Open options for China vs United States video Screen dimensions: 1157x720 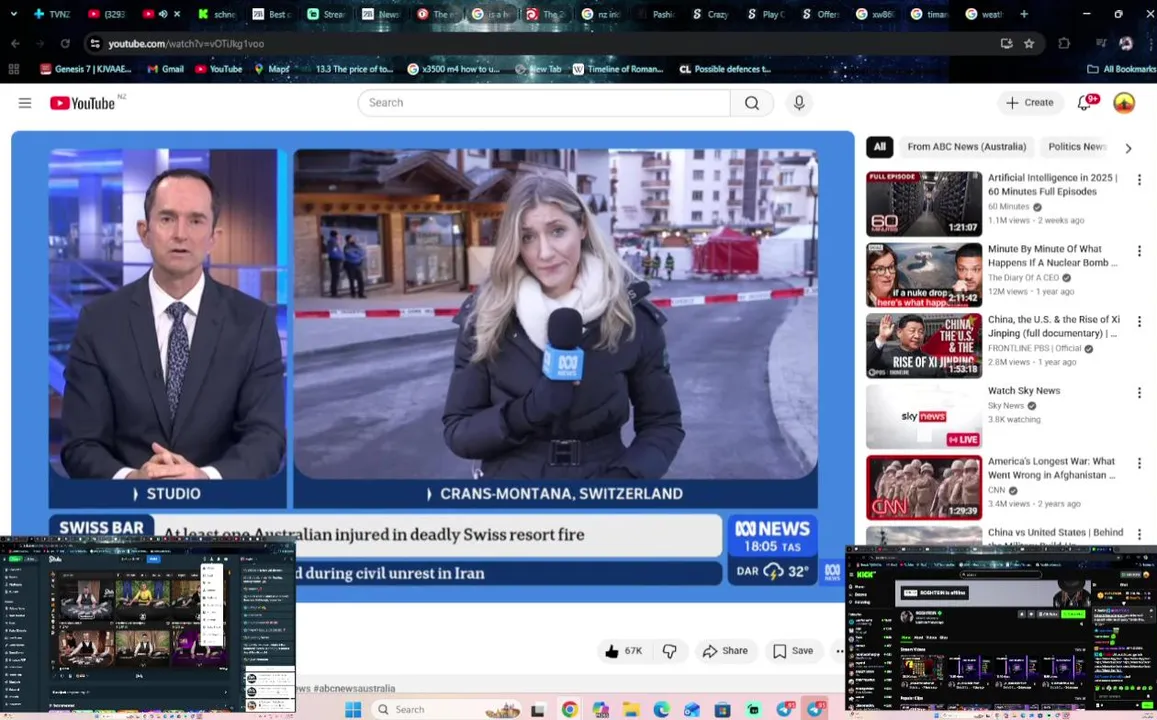tap(1139, 534)
